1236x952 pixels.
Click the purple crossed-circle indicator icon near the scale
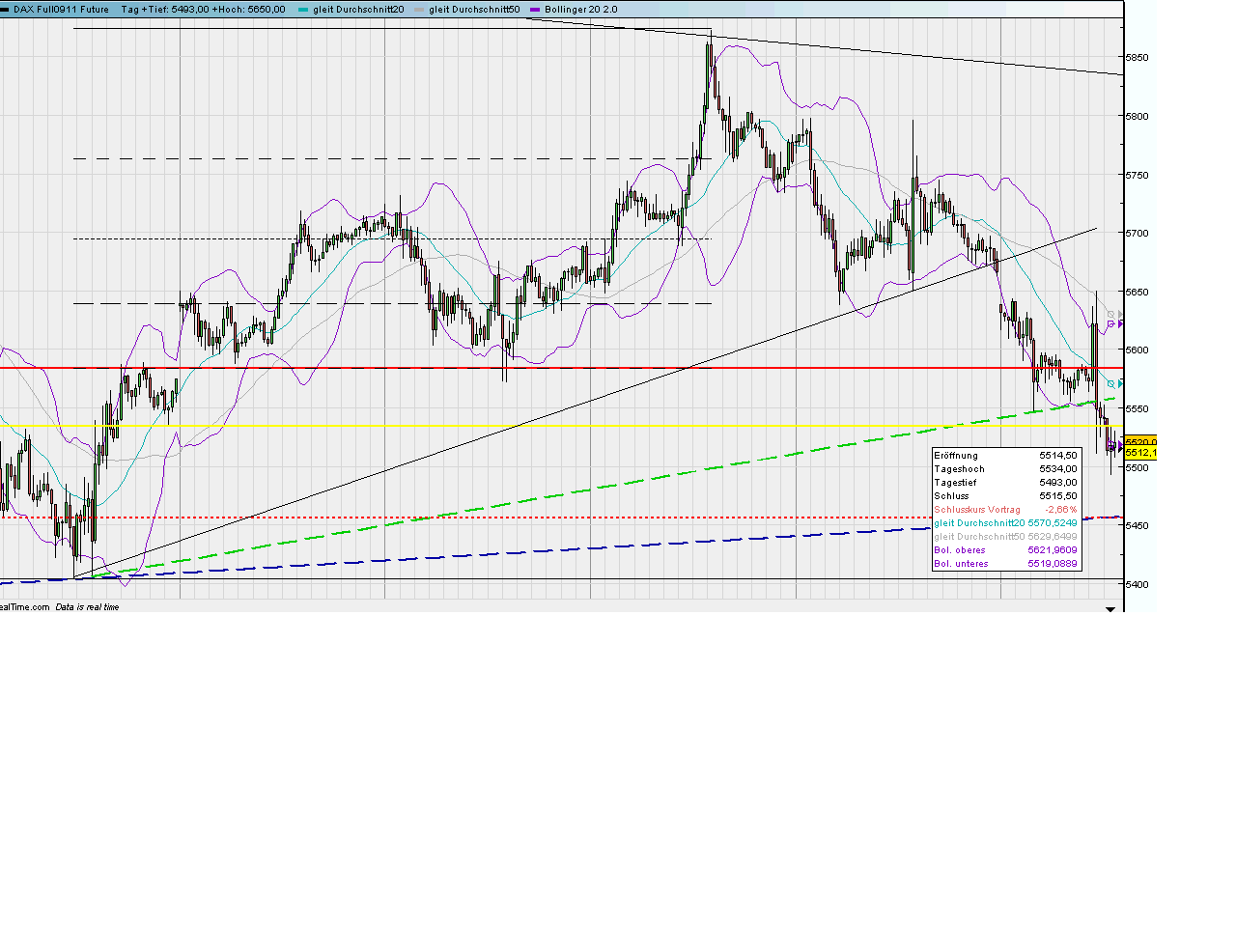[x=1111, y=324]
